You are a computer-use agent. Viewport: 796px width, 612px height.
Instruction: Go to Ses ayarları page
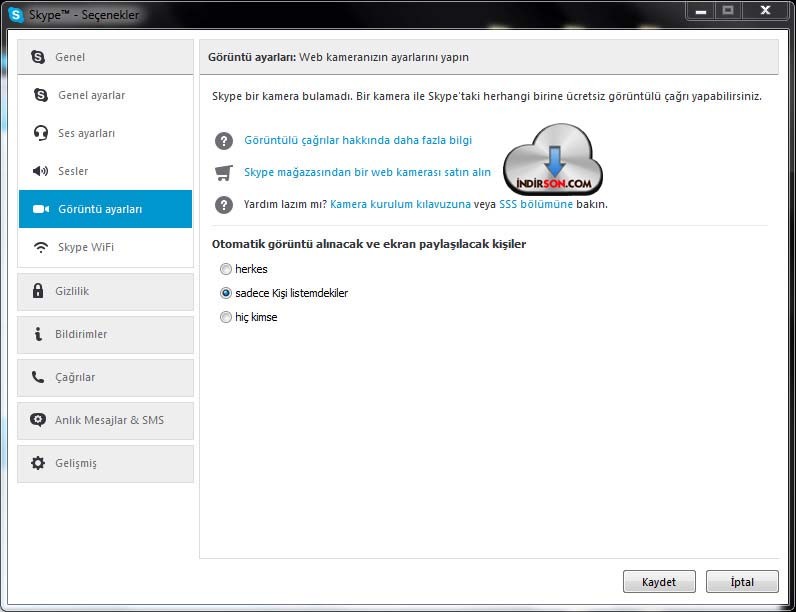[x=106, y=133]
